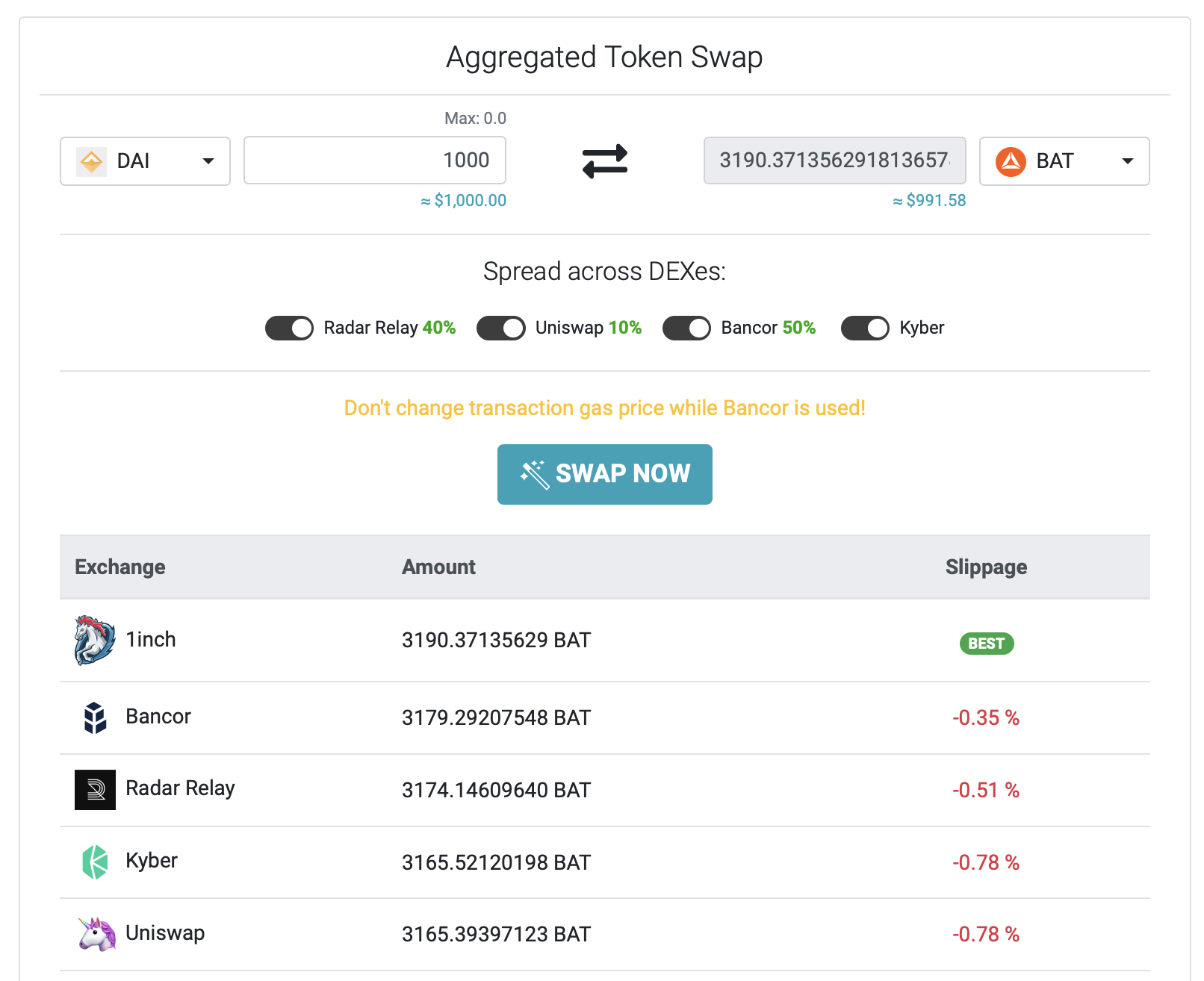Click the Bancor 50% label
This screenshot has width=1204, height=981.
[769, 328]
